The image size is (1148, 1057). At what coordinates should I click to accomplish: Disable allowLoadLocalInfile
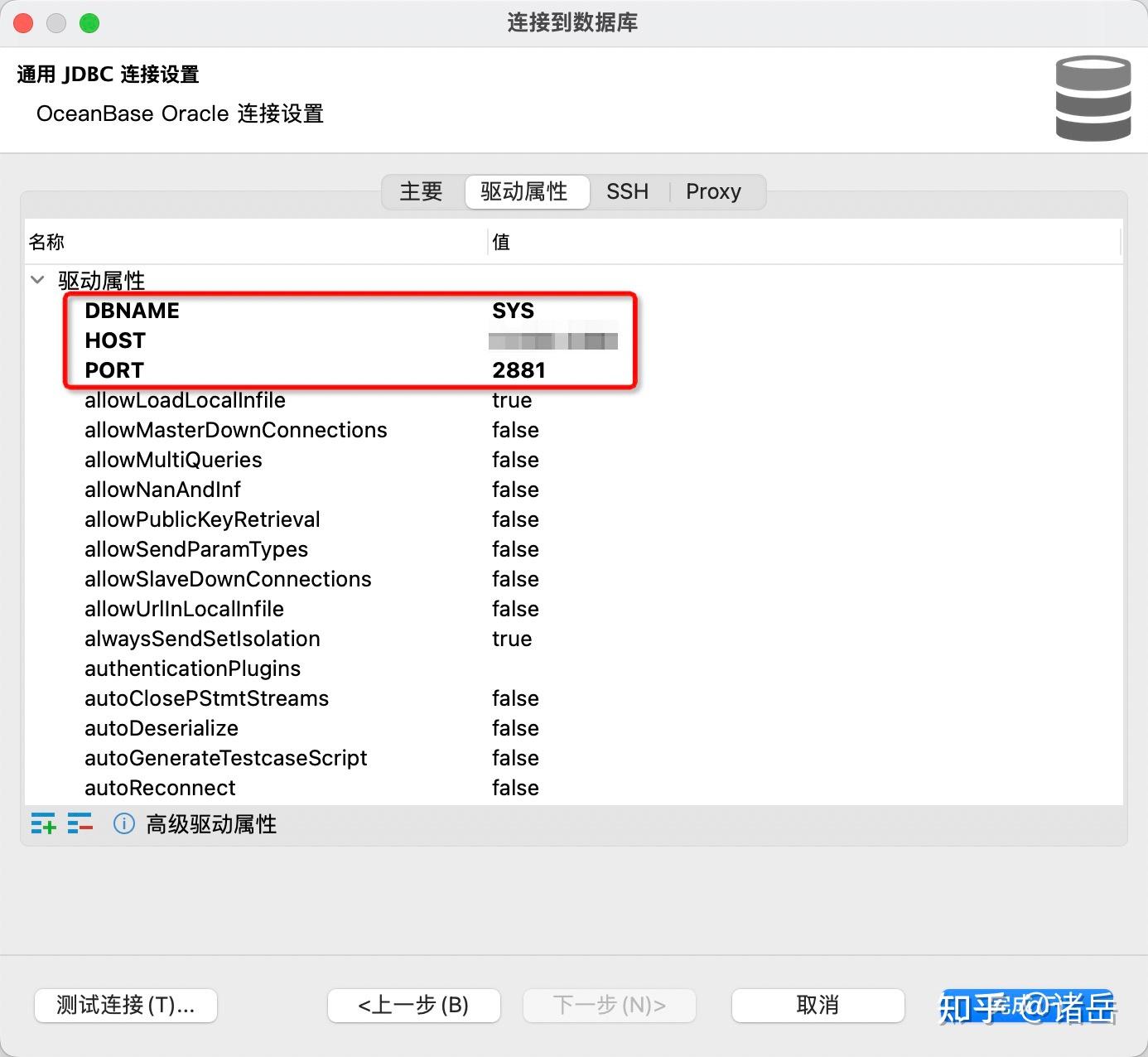pyautogui.click(x=512, y=400)
